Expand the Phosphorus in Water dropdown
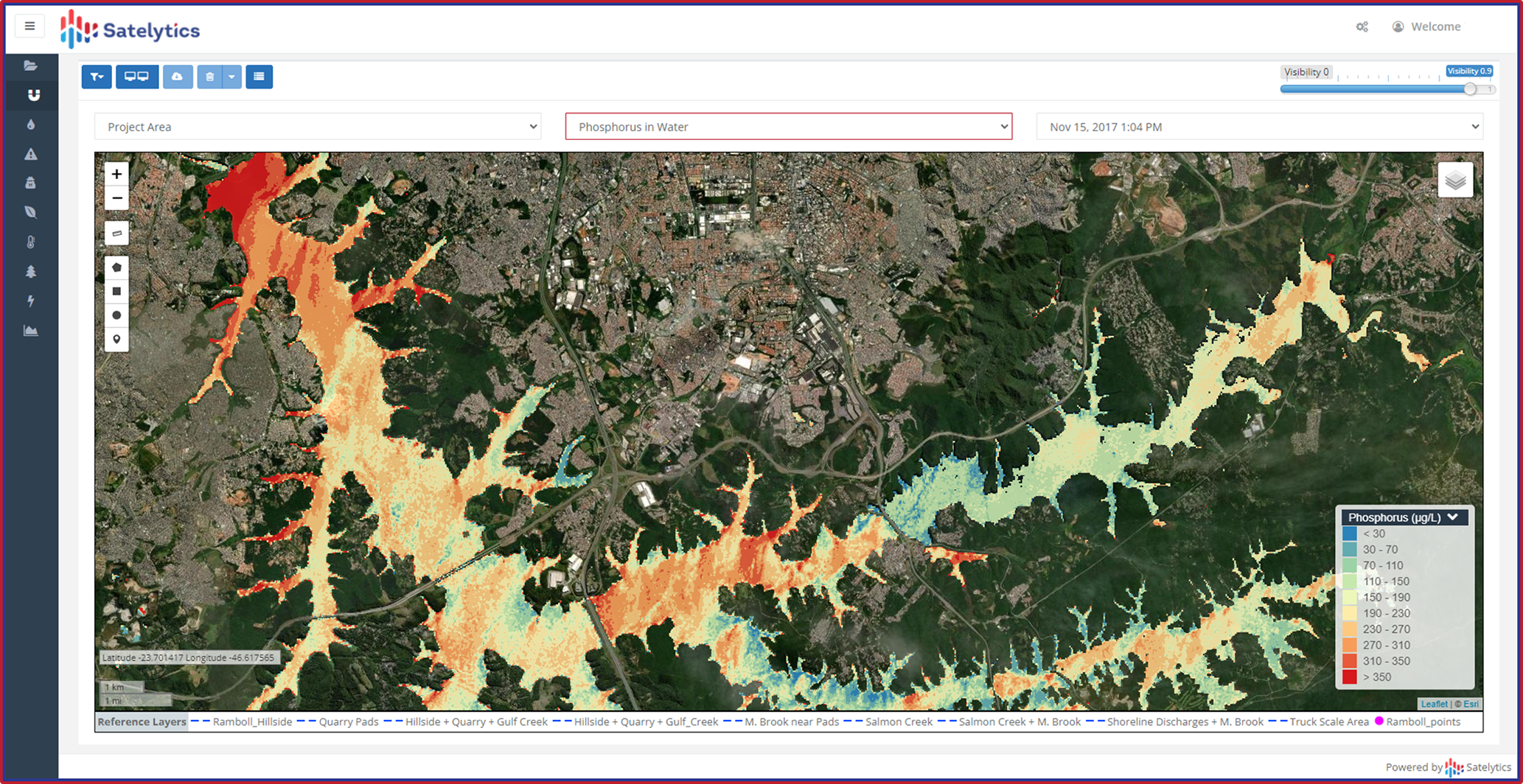This screenshot has width=1523, height=784. pyautogui.click(x=788, y=127)
